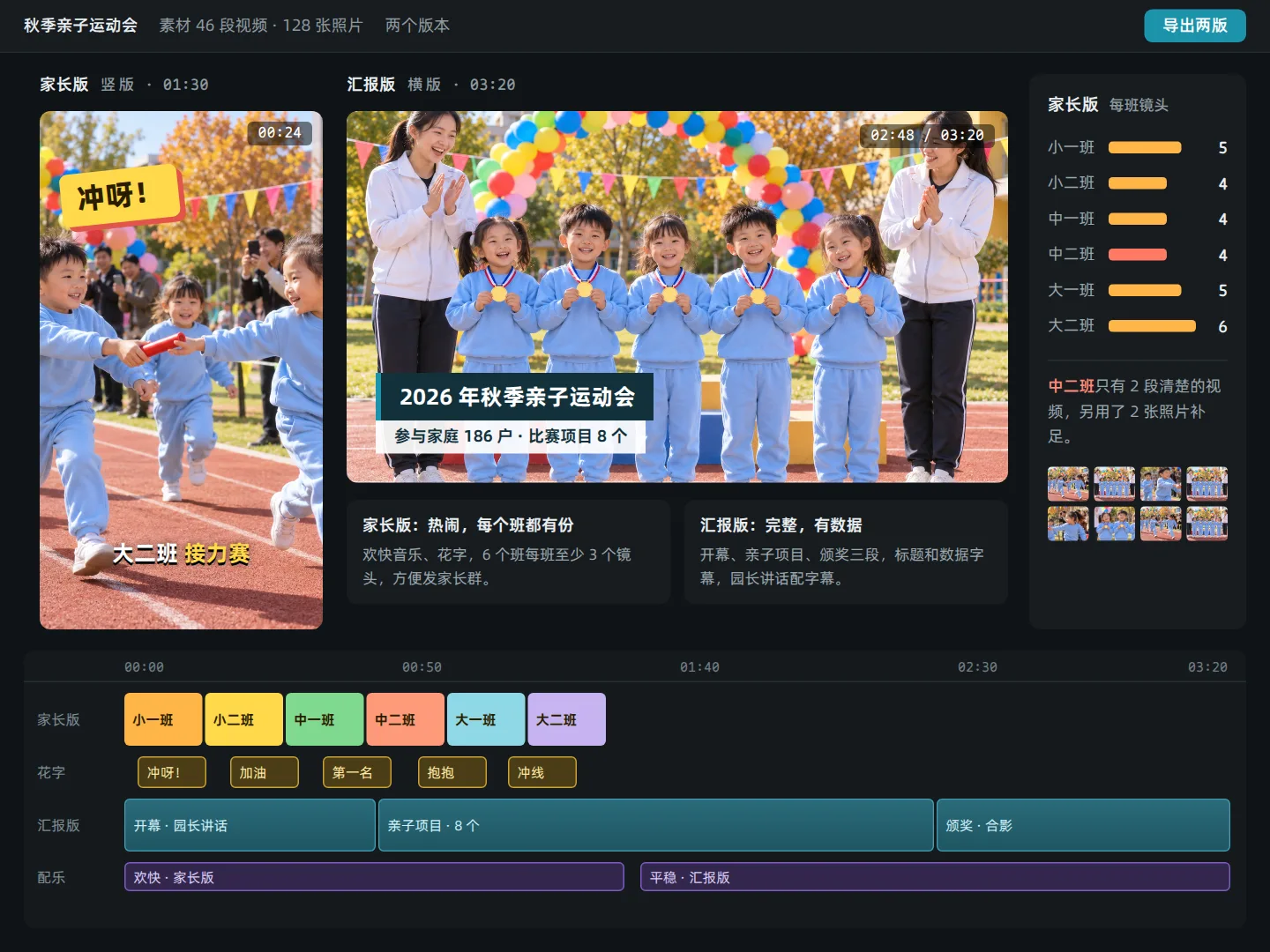The height and width of the screenshot is (952, 1270).
Task: Click the 导出两版 export button
Action: click(1195, 26)
